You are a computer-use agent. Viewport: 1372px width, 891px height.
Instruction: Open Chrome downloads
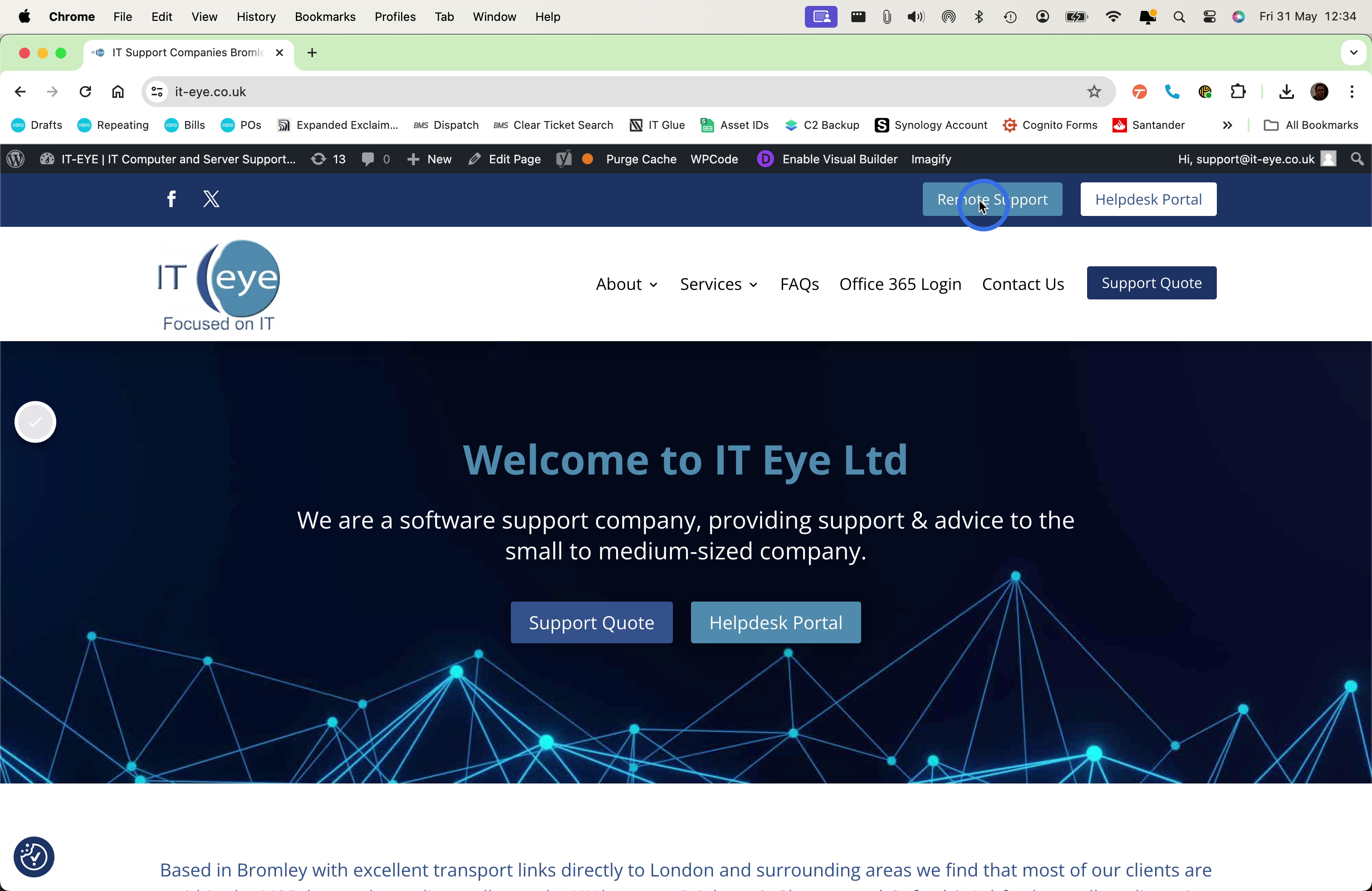coord(1287,92)
